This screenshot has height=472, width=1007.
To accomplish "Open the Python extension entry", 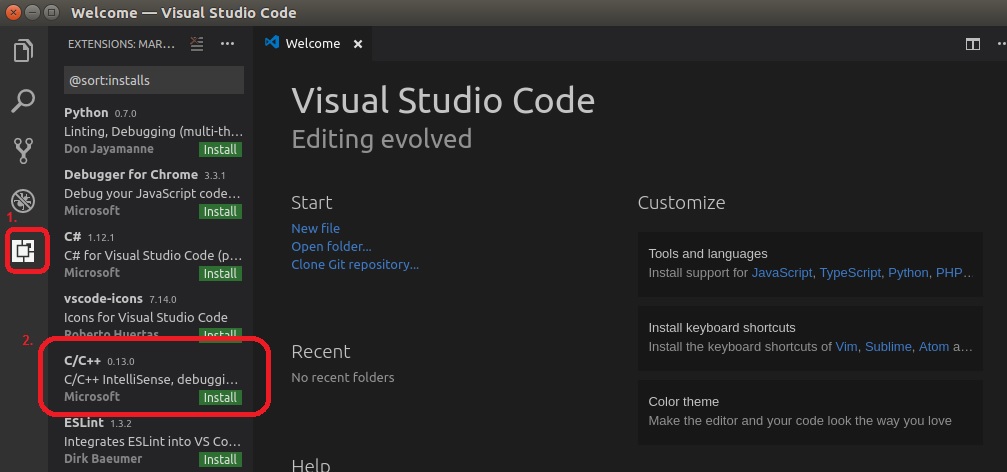I will click(151, 131).
